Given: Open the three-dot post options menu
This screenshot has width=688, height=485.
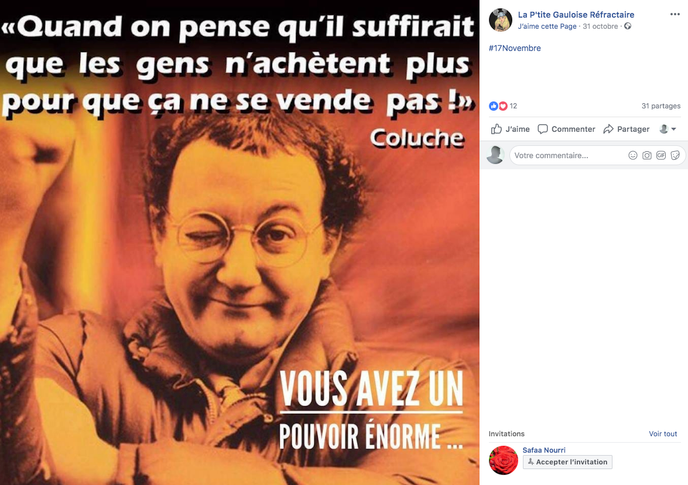Looking at the screenshot, I should click(675, 14).
